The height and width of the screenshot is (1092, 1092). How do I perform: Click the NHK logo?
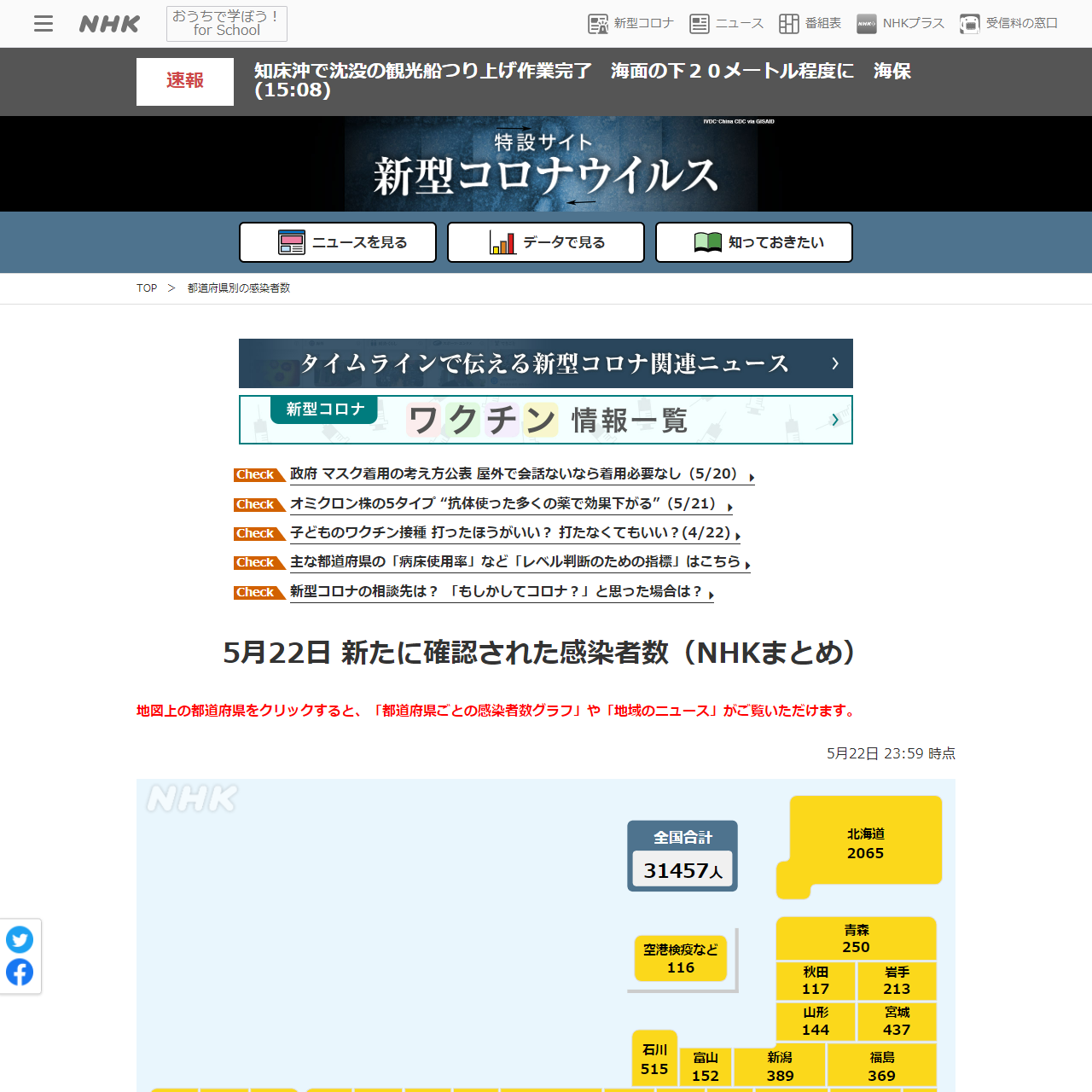109,24
